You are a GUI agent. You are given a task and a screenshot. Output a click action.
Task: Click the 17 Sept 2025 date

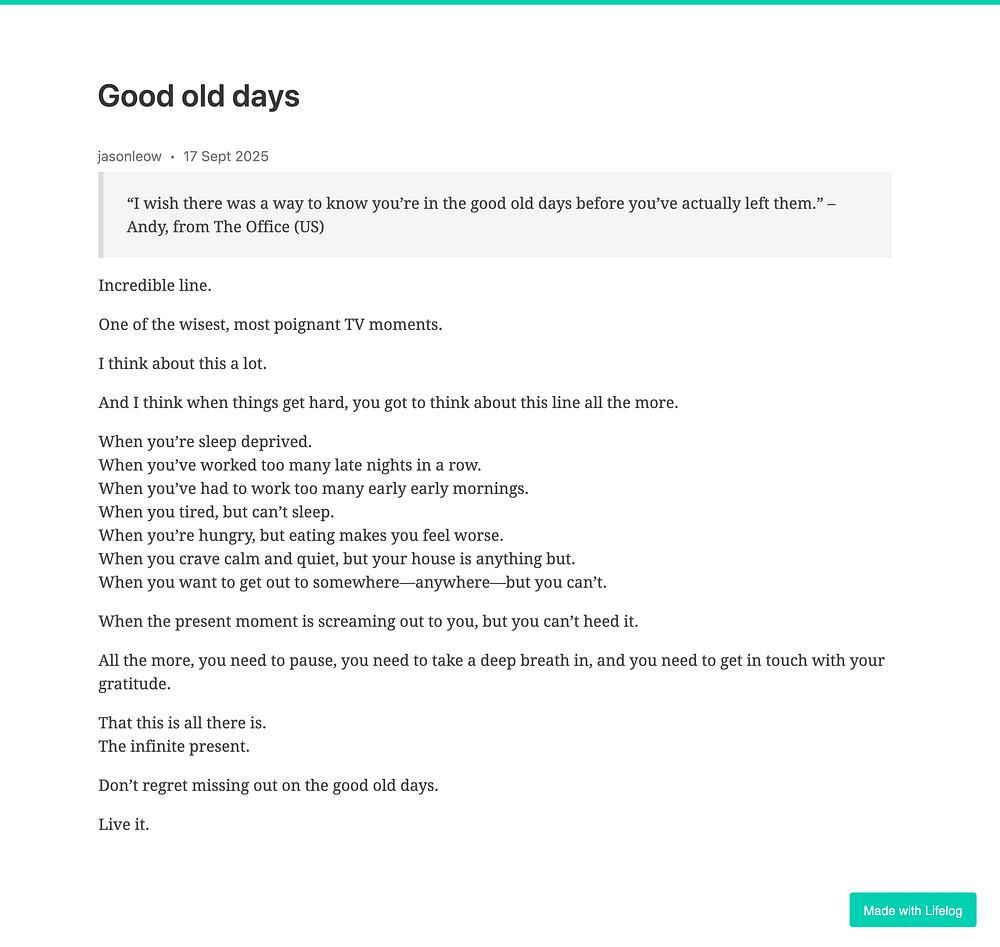click(x=226, y=156)
